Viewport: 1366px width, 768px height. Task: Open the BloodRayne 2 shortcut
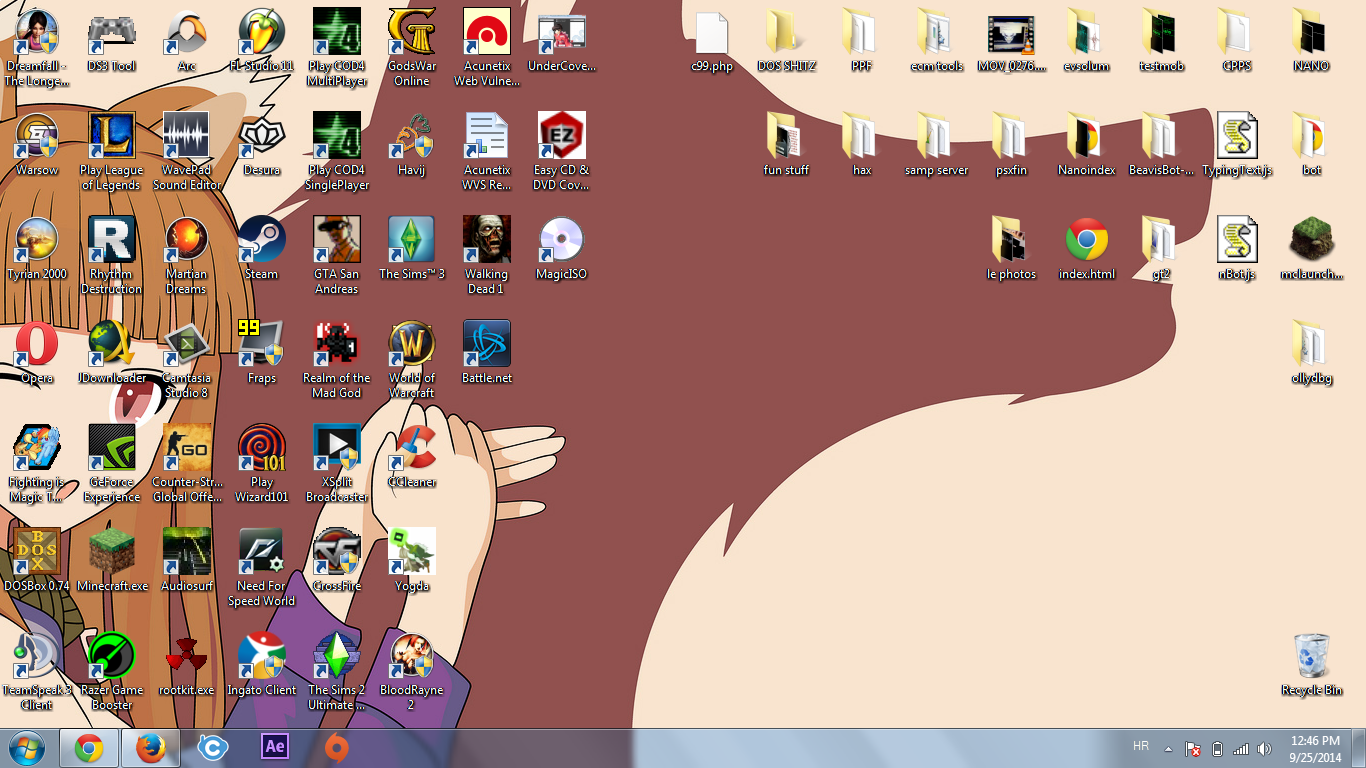point(412,672)
